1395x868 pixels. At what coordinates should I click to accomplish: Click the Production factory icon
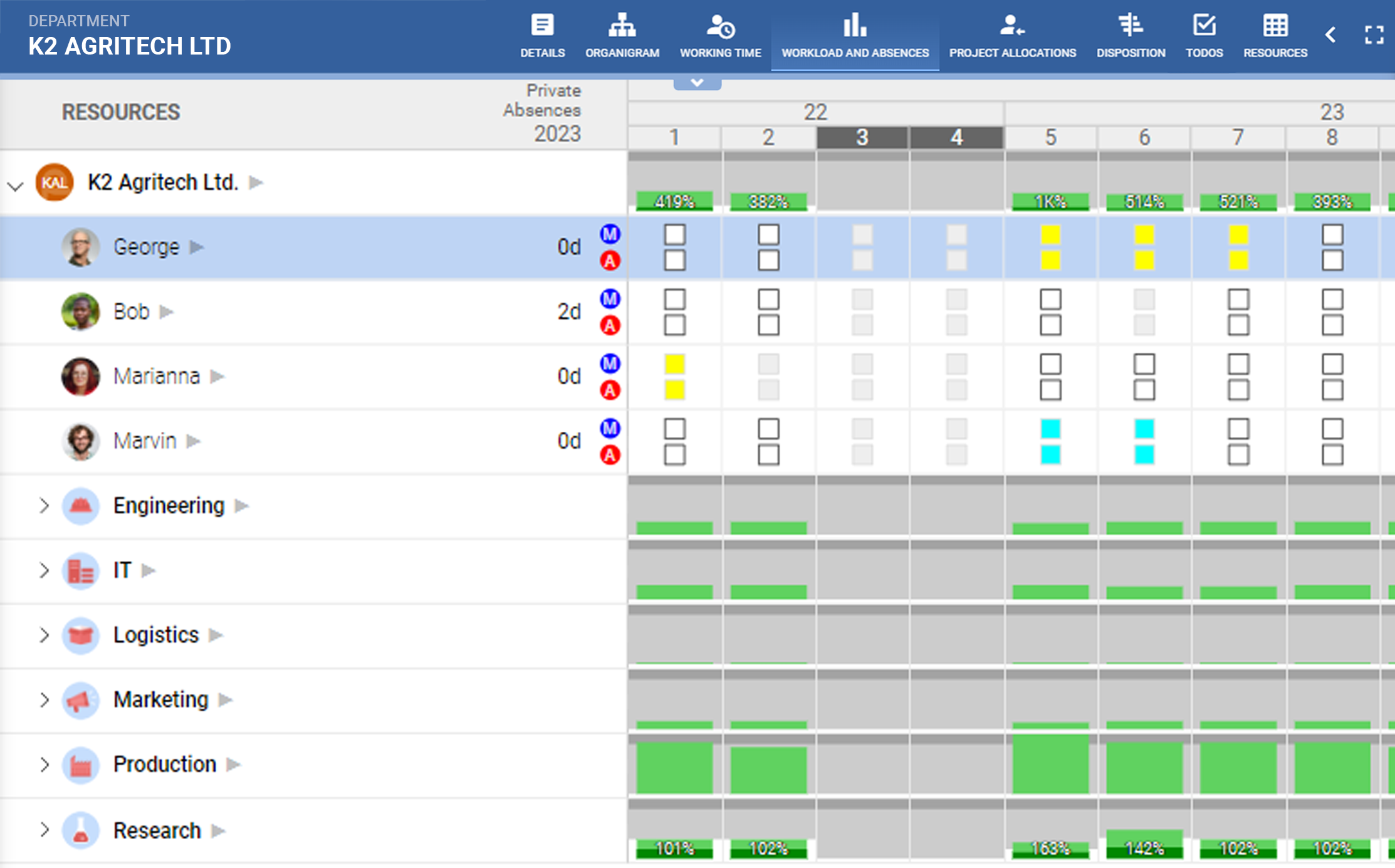(81, 765)
